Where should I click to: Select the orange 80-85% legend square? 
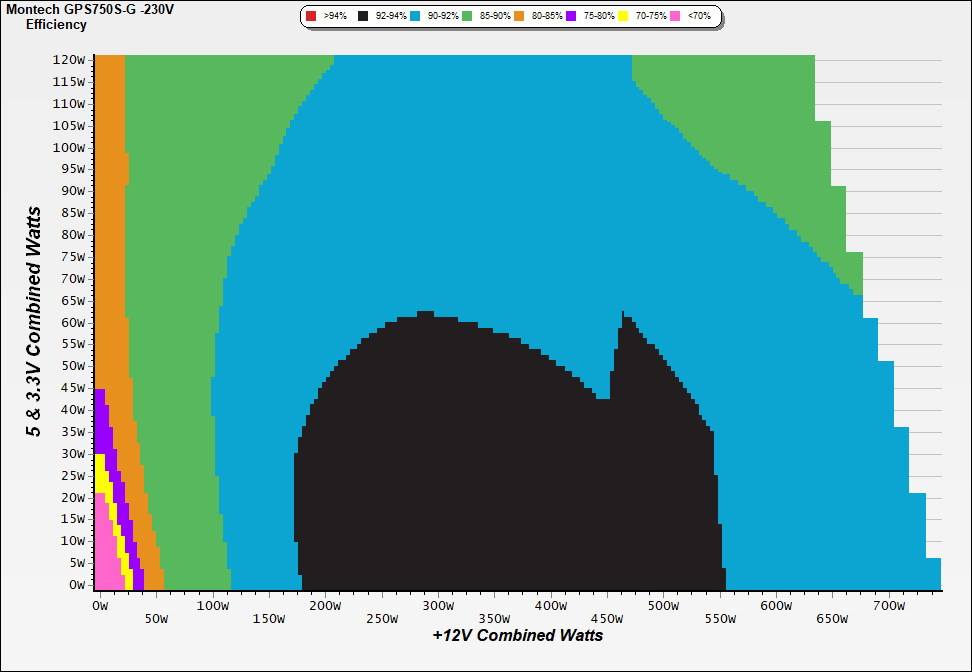pos(519,17)
